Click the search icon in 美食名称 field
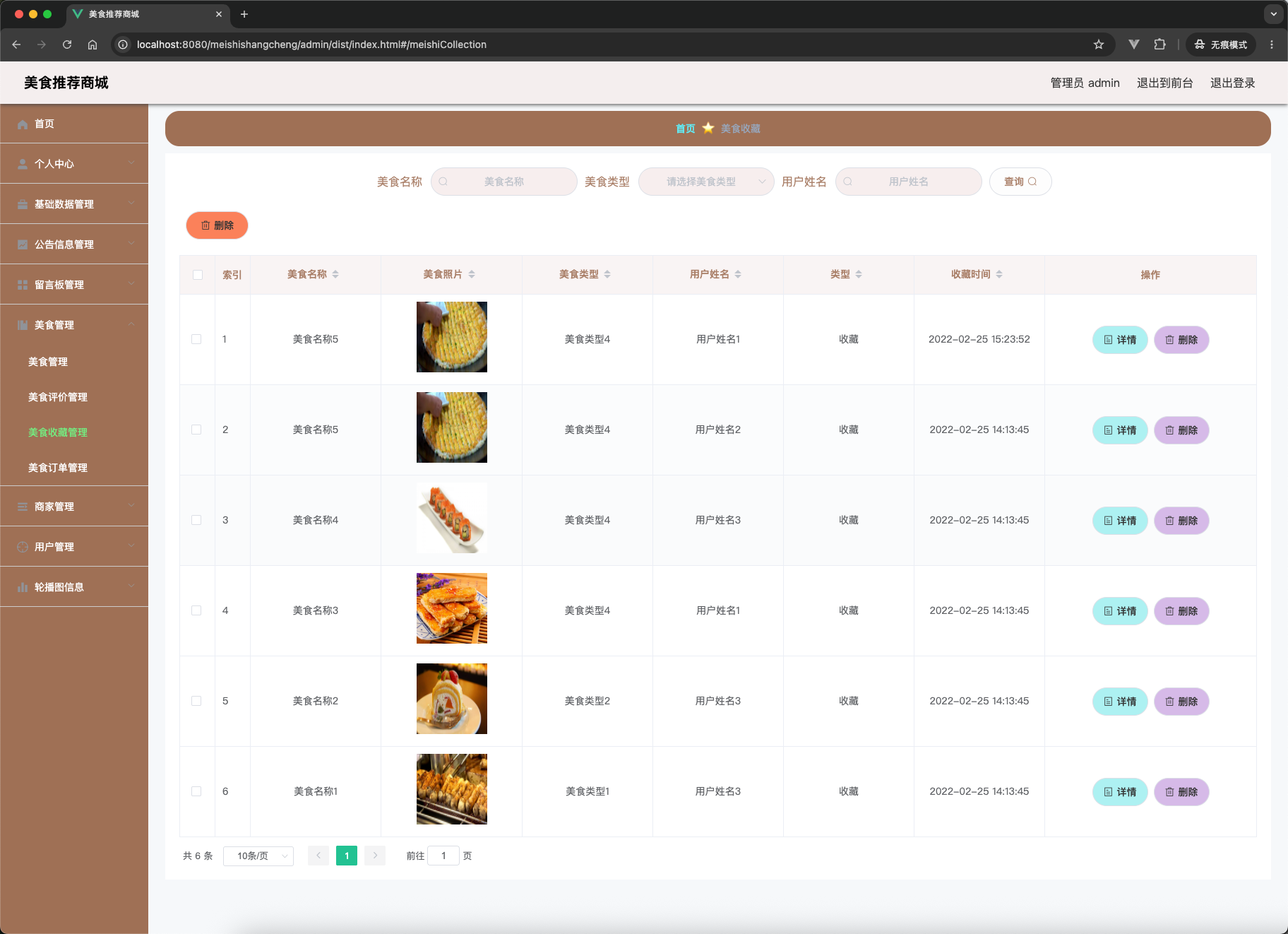Screen dimensions: 1288x934 coord(443,182)
